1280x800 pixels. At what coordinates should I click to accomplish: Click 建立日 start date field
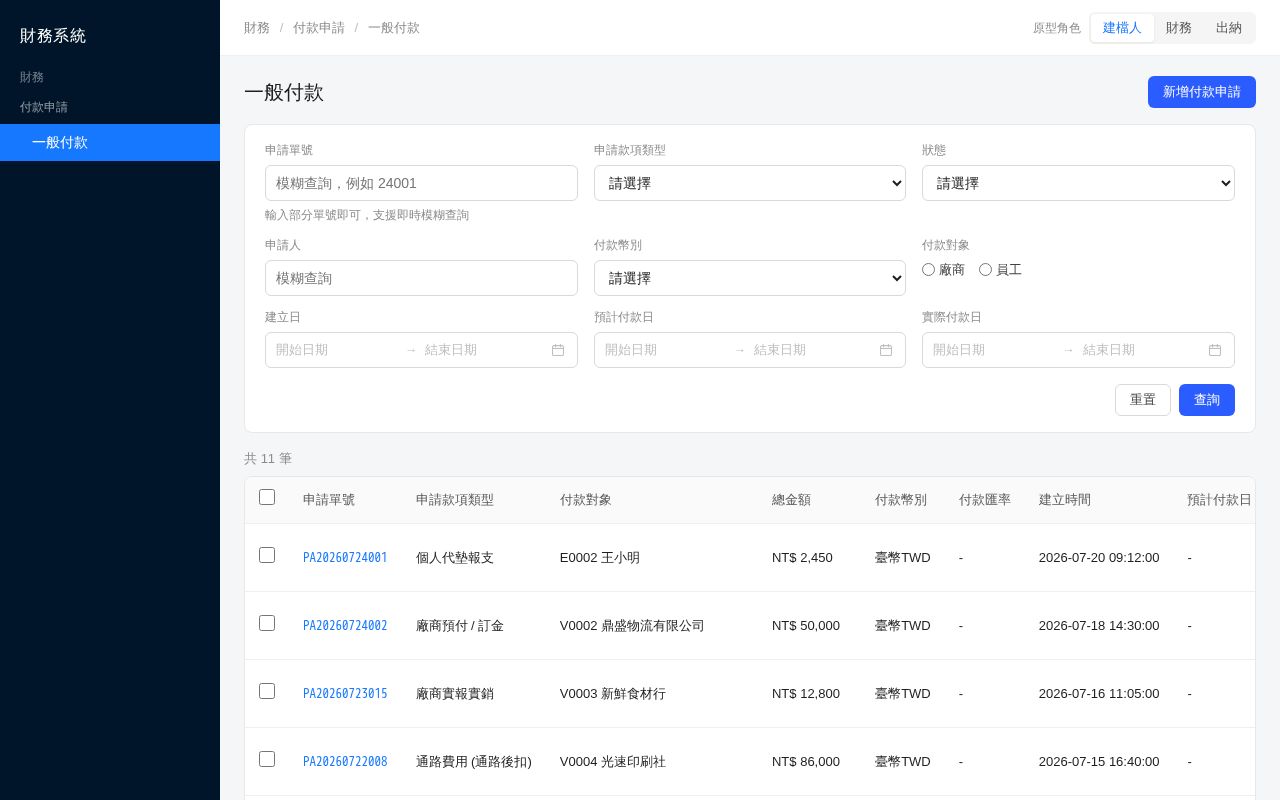tap(336, 350)
